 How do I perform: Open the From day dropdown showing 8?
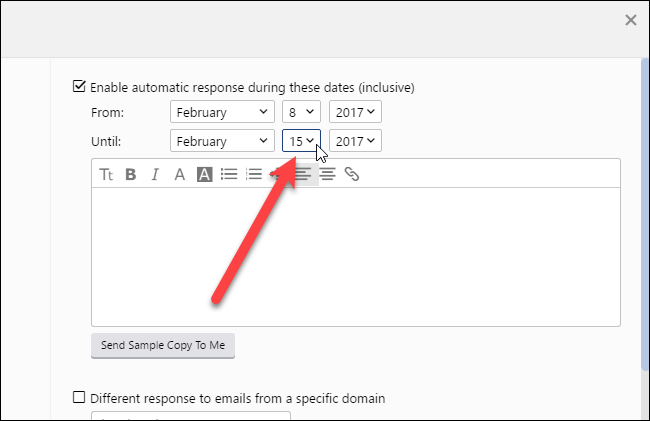[301, 112]
